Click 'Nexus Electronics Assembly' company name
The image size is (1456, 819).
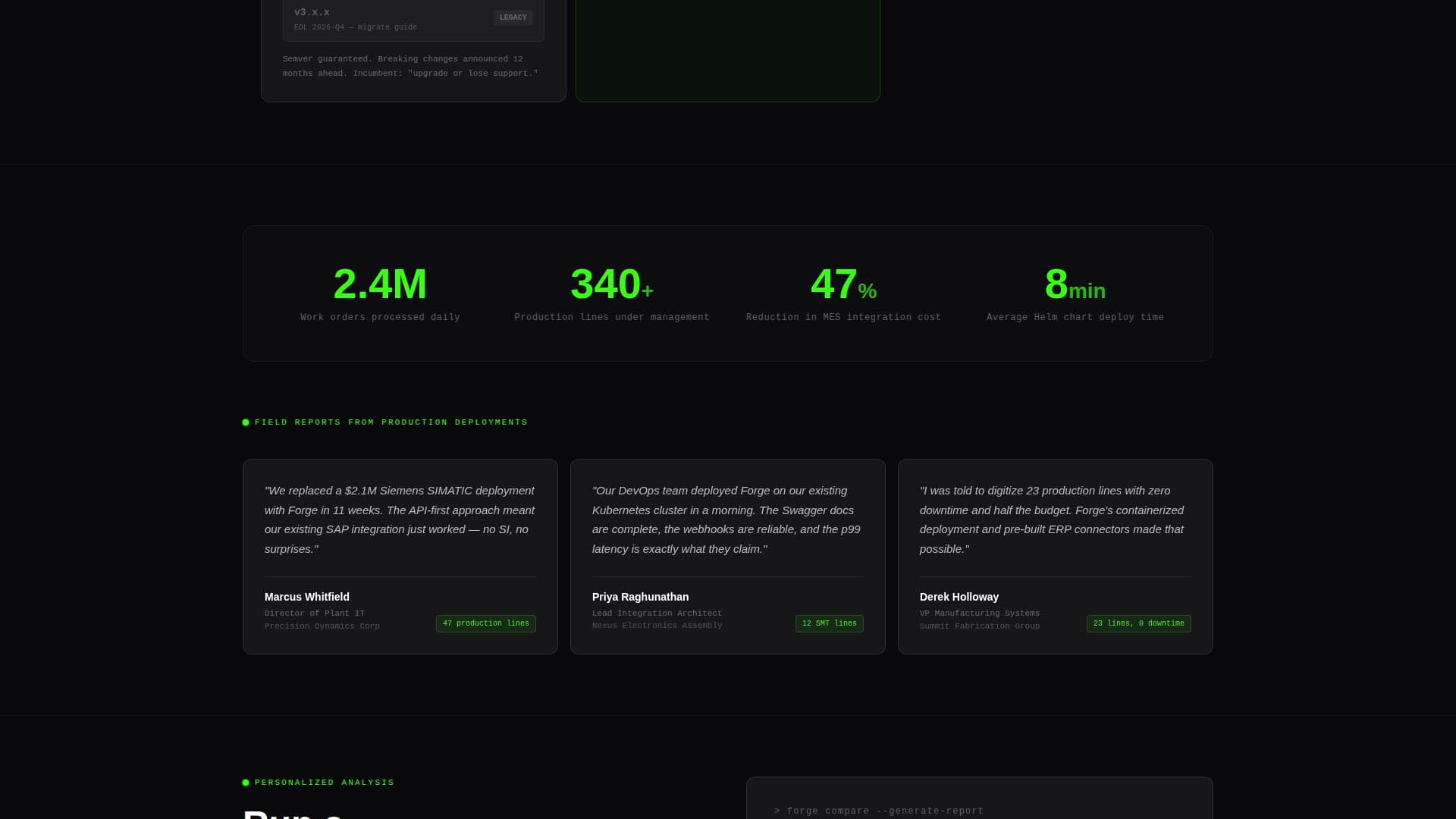pos(657,626)
